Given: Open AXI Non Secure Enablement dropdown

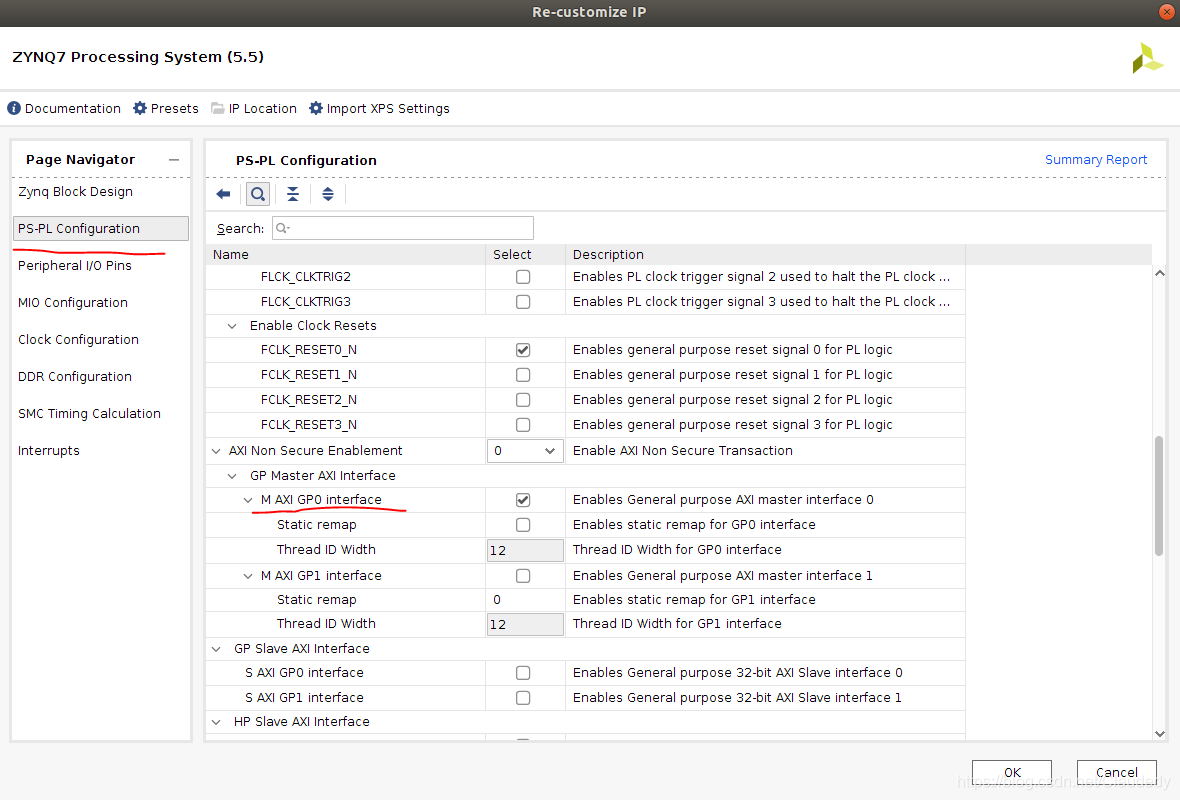Looking at the screenshot, I should (525, 451).
